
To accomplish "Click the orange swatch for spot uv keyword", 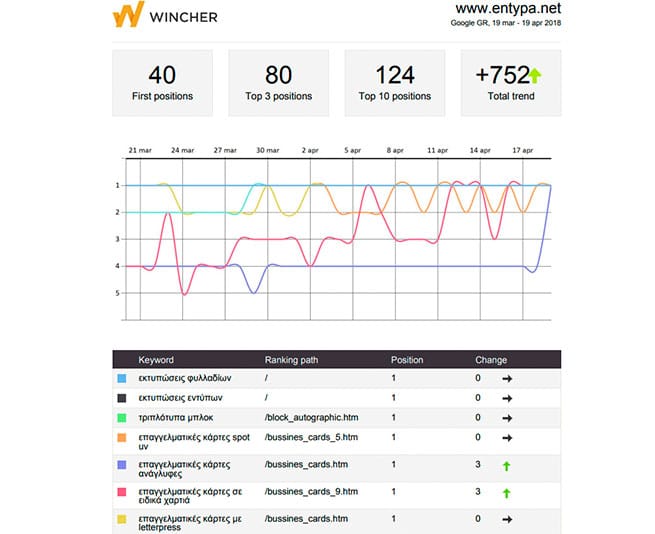I will pyautogui.click(x=121, y=437).
